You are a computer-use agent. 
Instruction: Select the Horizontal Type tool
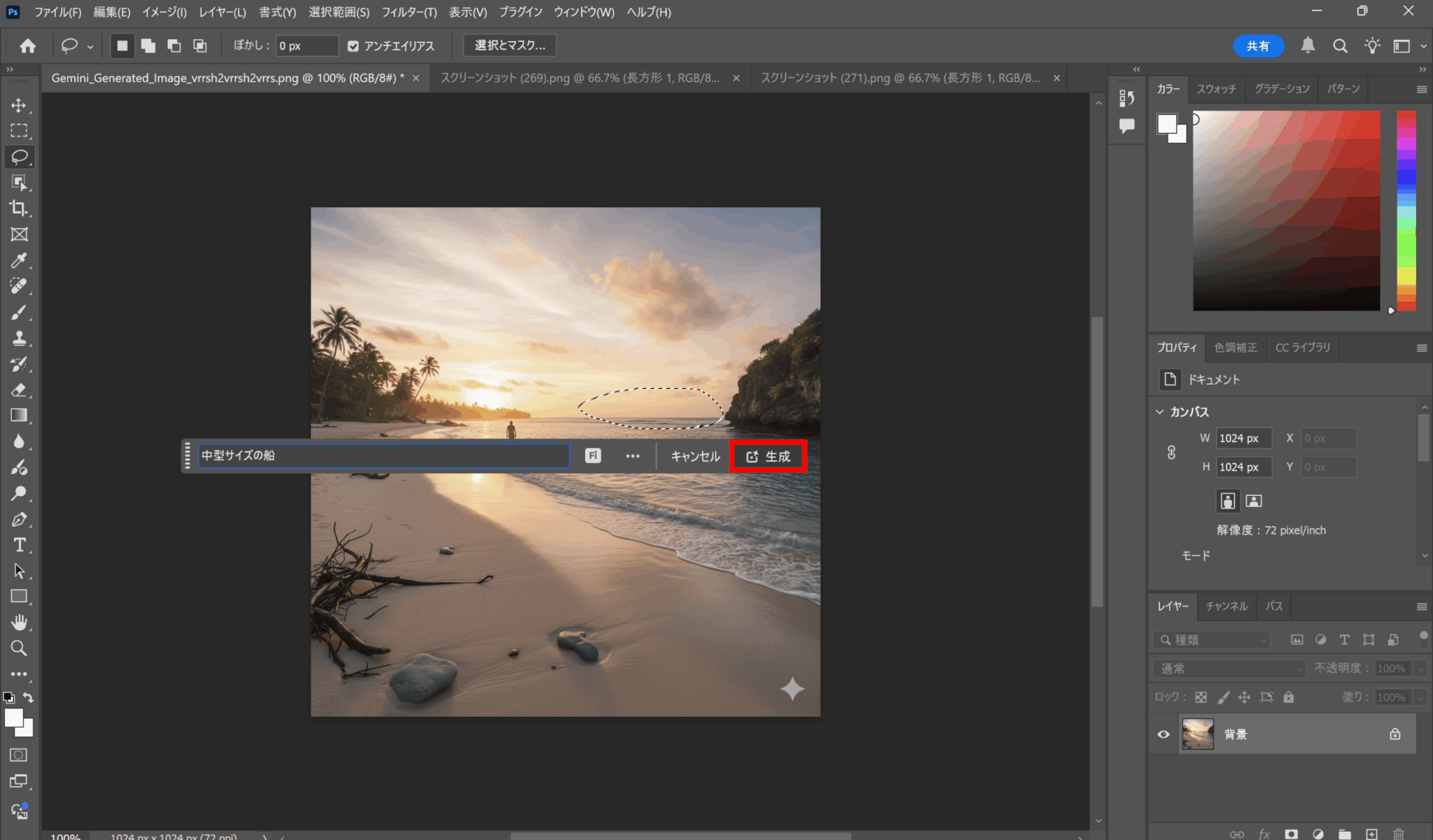pyautogui.click(x=19, y=545)
